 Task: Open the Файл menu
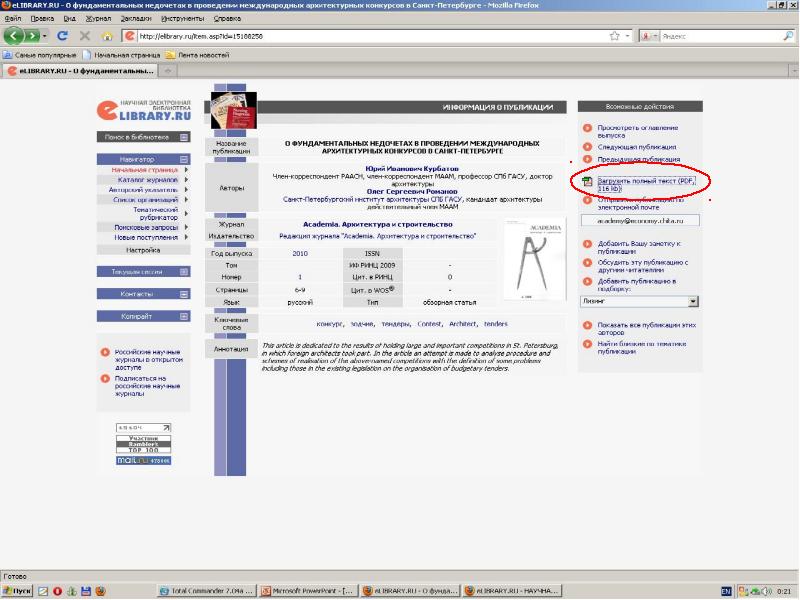(x=13, y=18)
